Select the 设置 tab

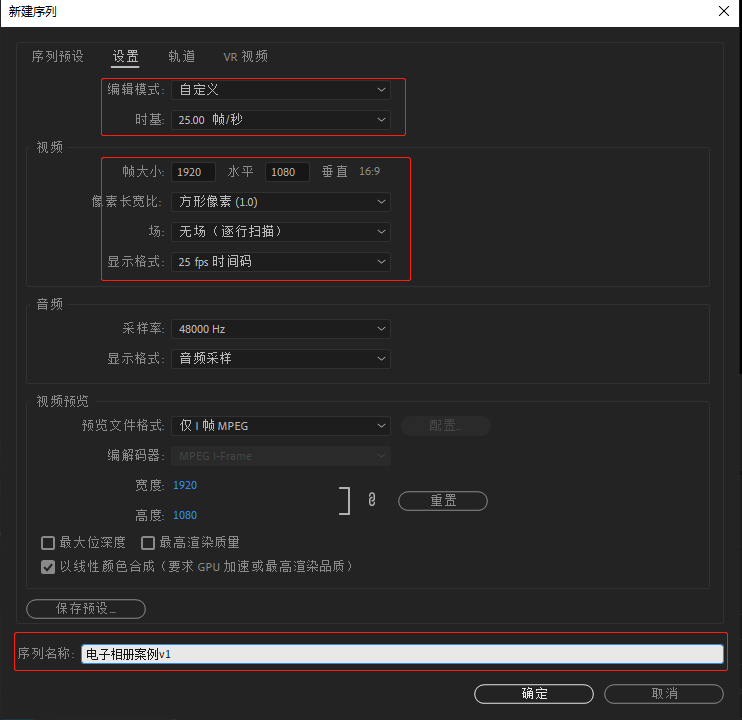125,56
